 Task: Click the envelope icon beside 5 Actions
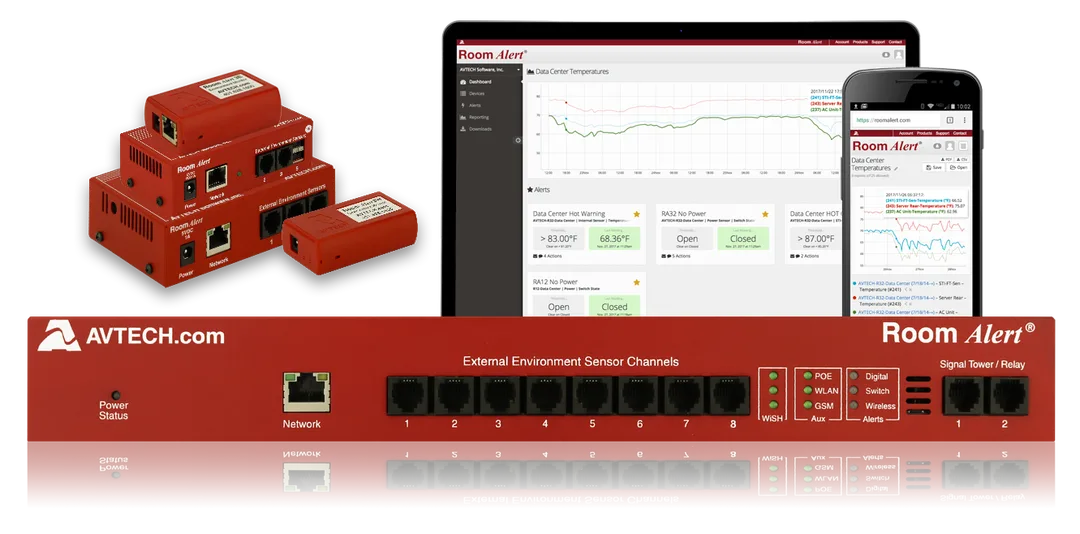664,256
